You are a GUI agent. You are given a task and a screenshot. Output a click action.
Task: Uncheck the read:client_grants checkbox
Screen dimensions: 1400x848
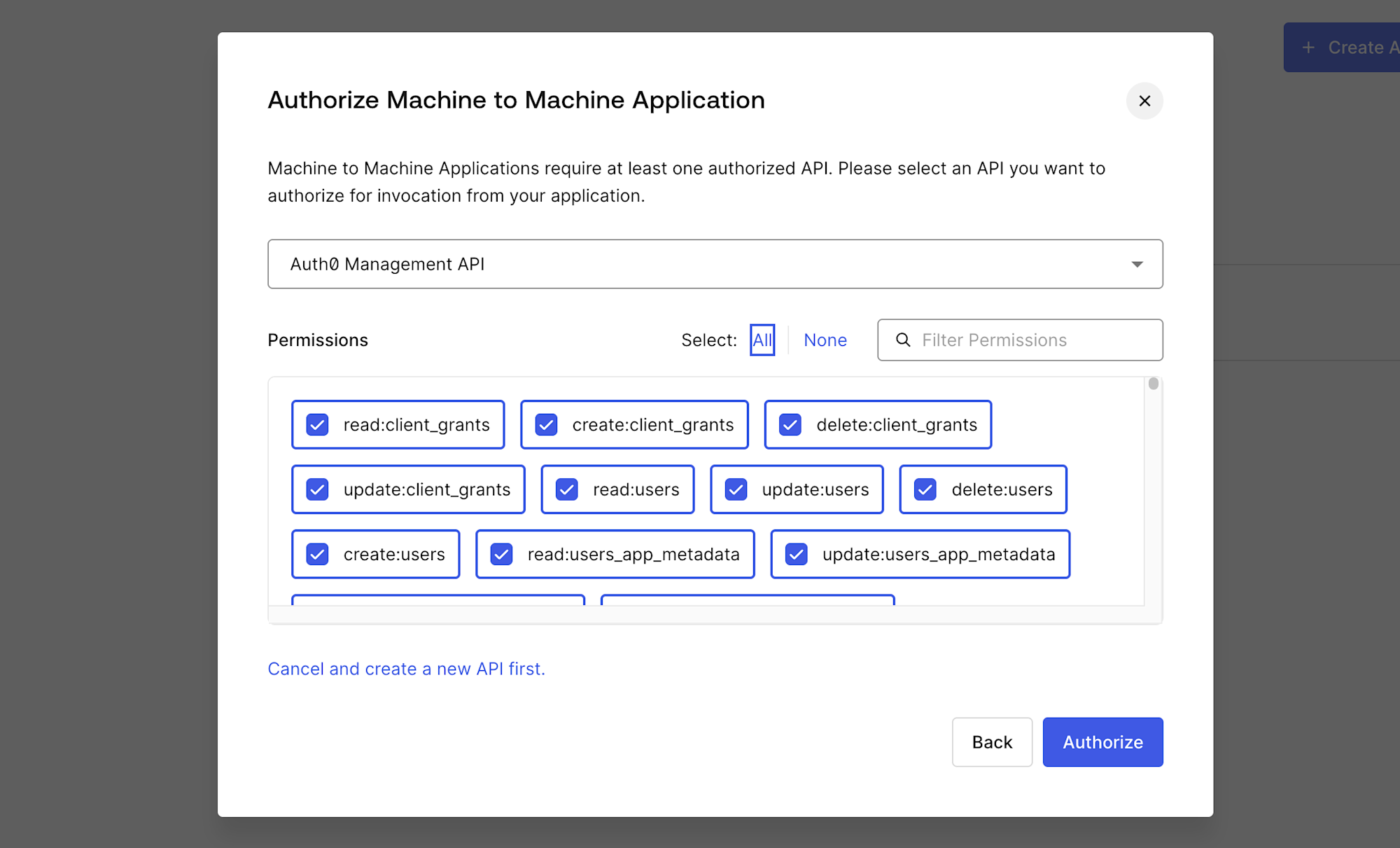317,425
